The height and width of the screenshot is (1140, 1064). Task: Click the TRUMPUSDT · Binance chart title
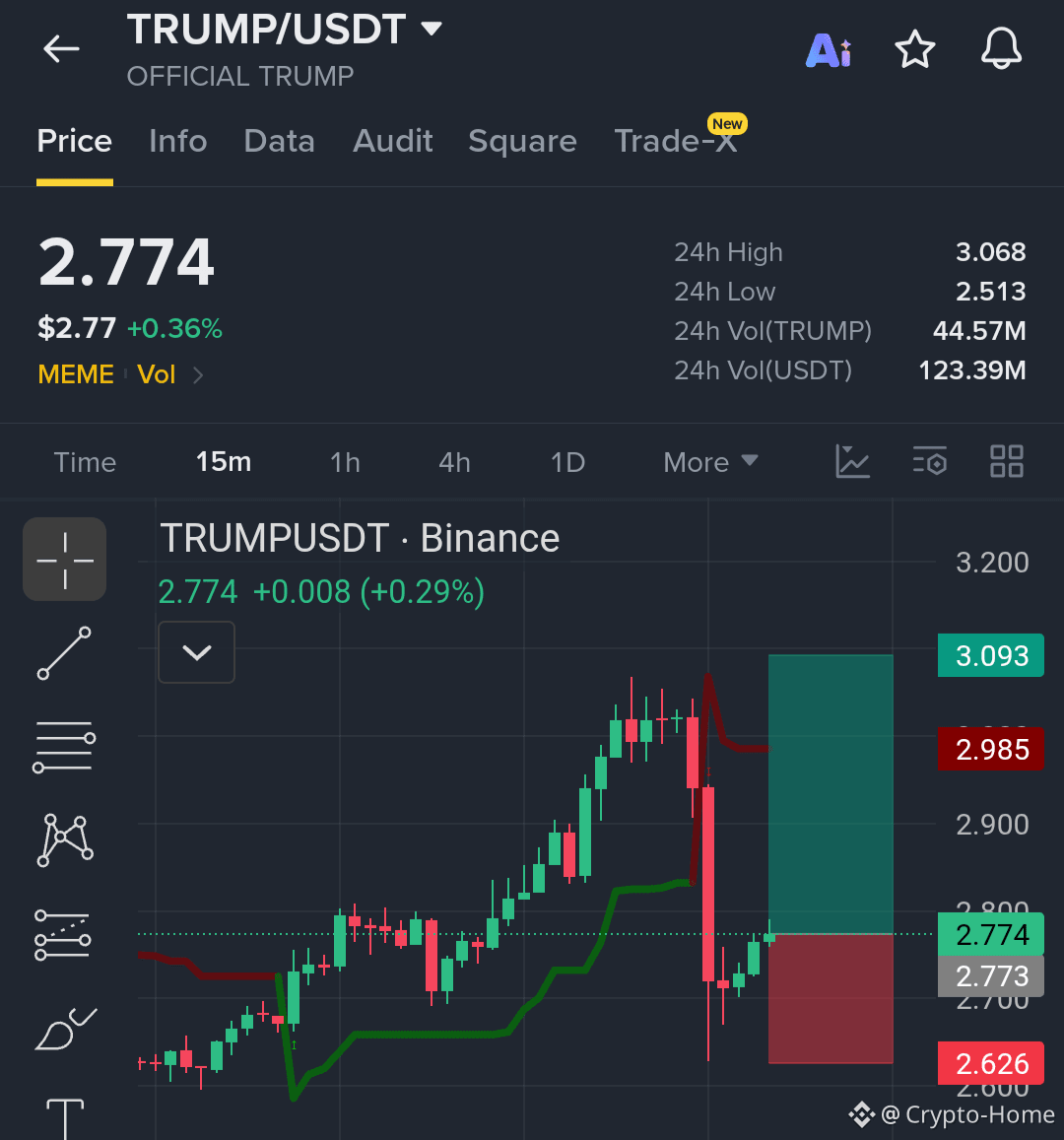(x=360, y=538)
